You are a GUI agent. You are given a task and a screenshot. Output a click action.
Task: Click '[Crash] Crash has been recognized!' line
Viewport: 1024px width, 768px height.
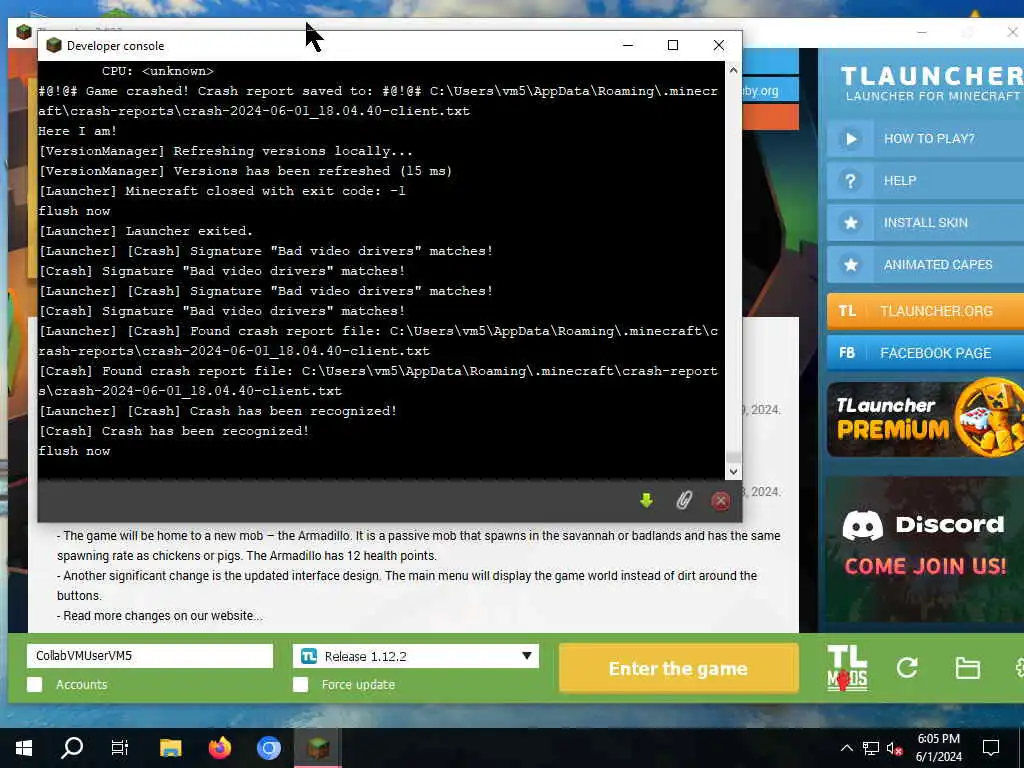pos(174,431)
